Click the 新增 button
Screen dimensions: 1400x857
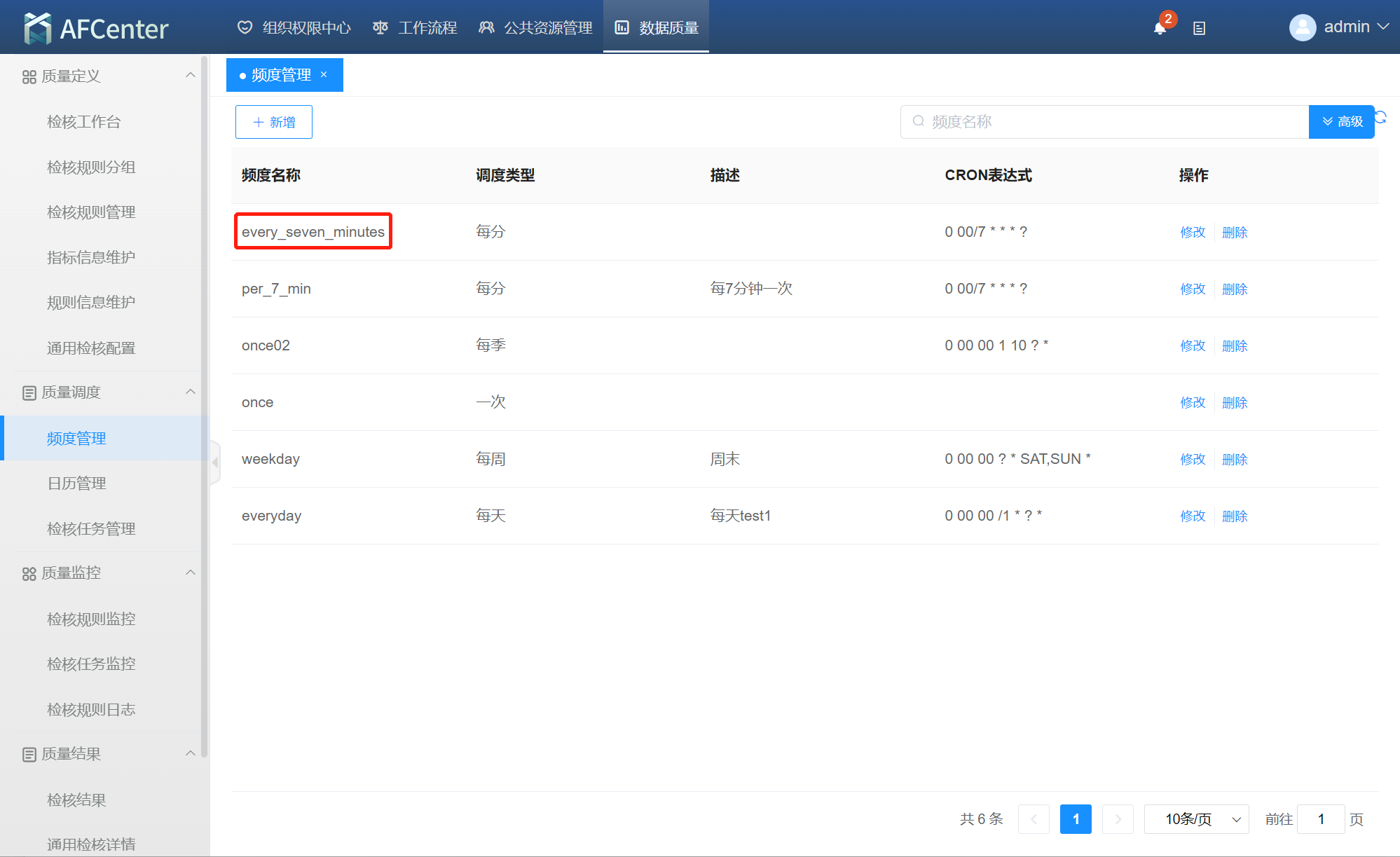[273, 122]
